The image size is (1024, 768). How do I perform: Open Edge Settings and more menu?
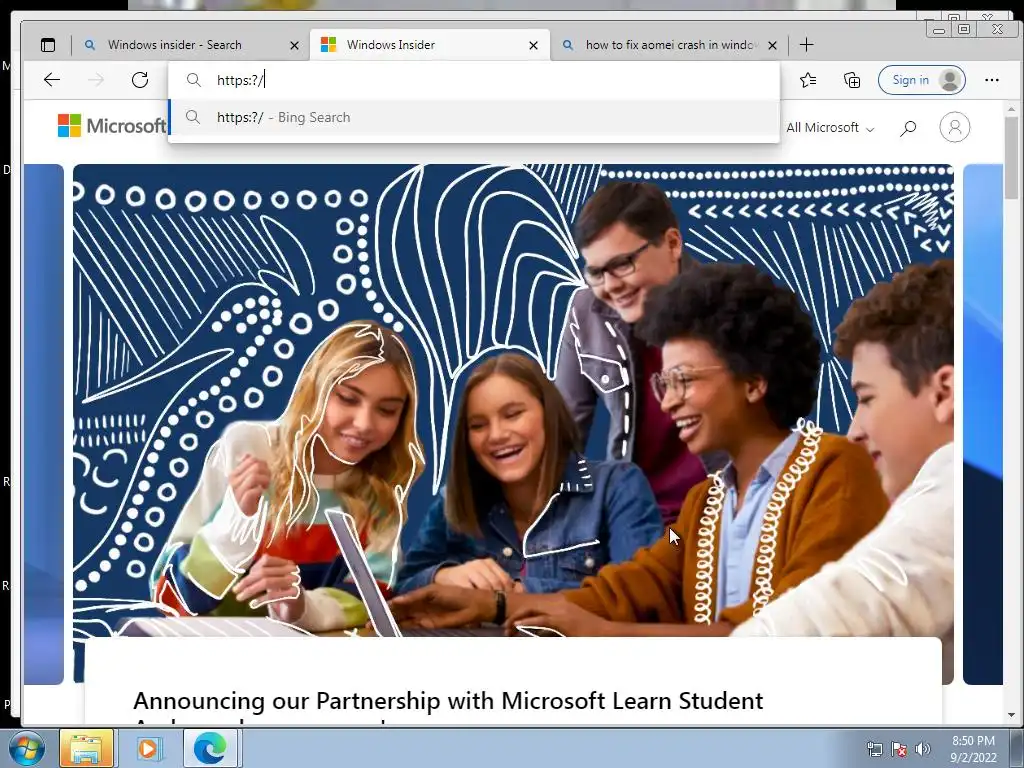click(991, 80)
